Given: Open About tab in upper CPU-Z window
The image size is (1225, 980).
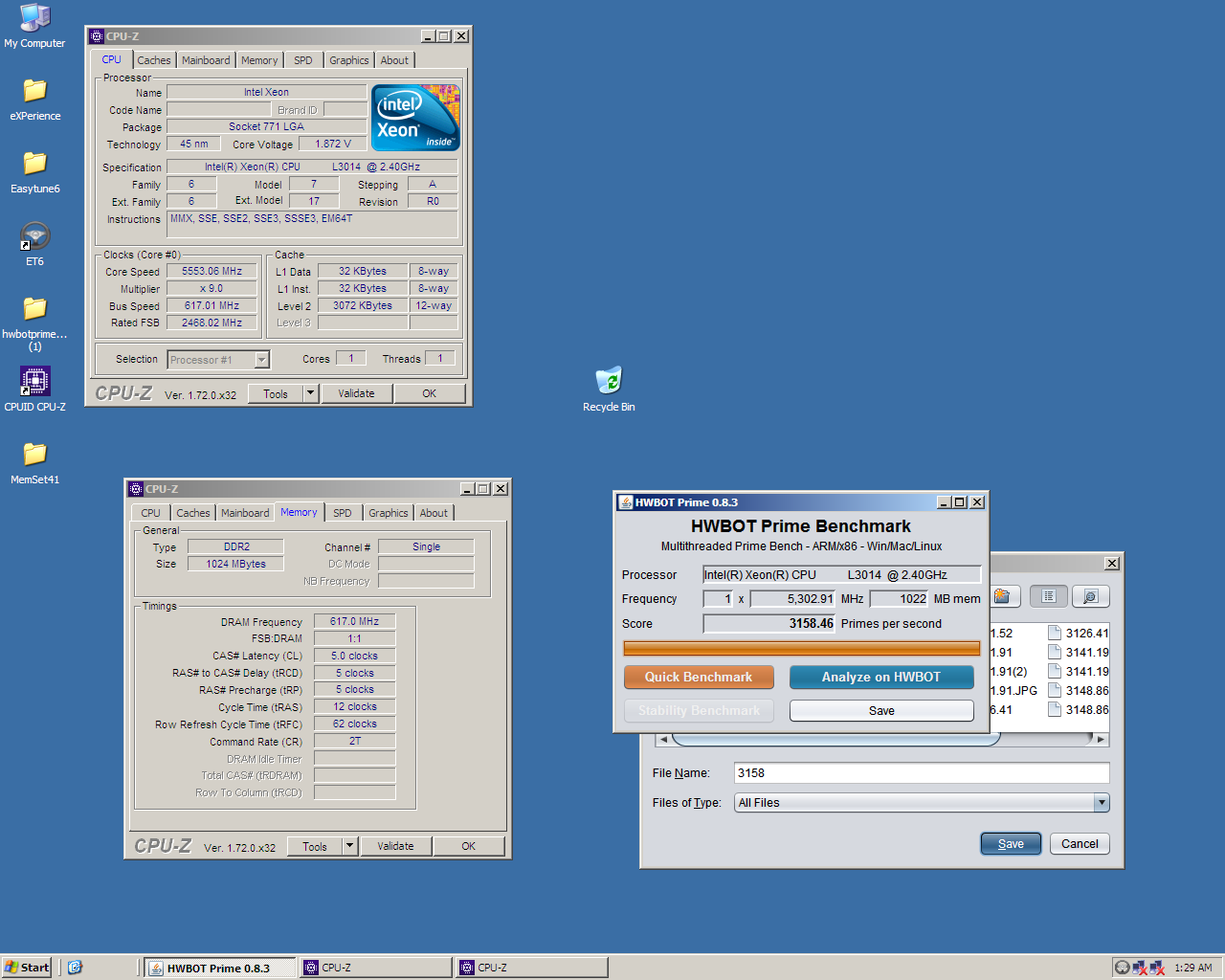Looking at the screenshot, I should (x=394, y=60).
